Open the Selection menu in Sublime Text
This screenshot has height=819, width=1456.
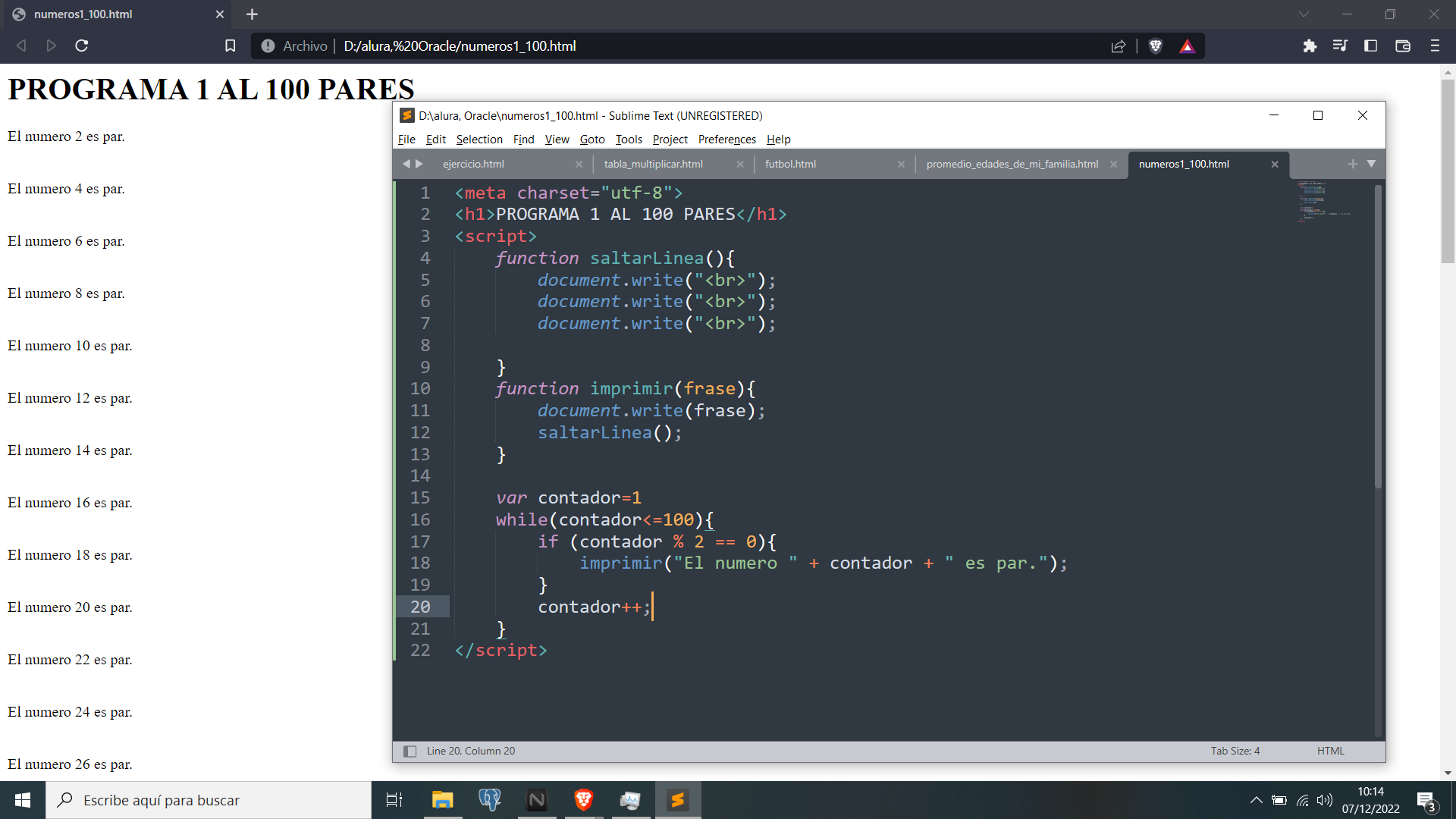tap(479, 140)
